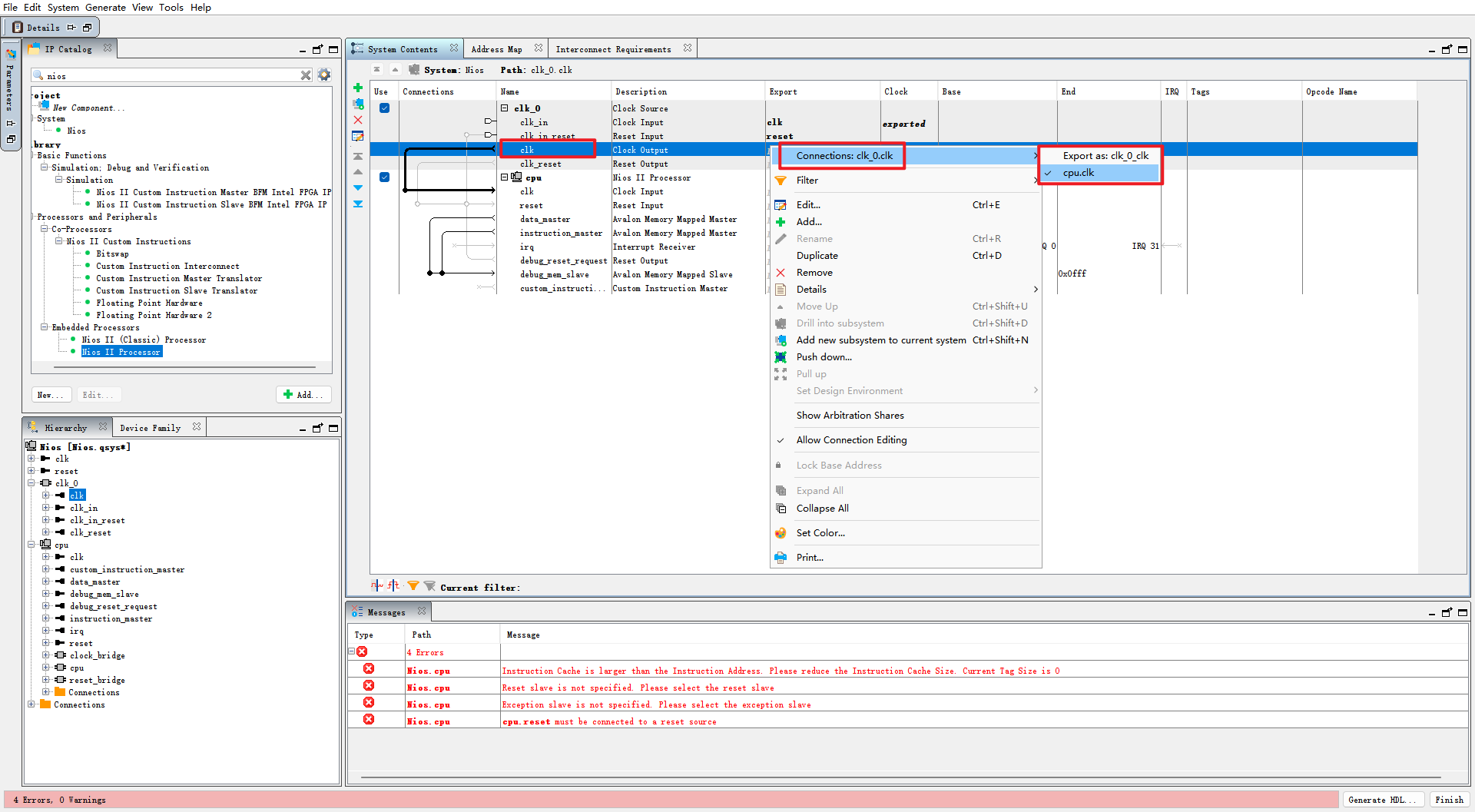Open the Generate menu
This screenshot has width=1475, height=812.
(105, 7)
